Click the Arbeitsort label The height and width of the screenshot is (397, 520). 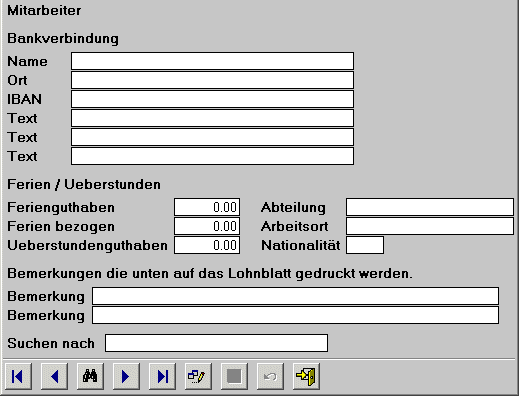tap(295, 227)
